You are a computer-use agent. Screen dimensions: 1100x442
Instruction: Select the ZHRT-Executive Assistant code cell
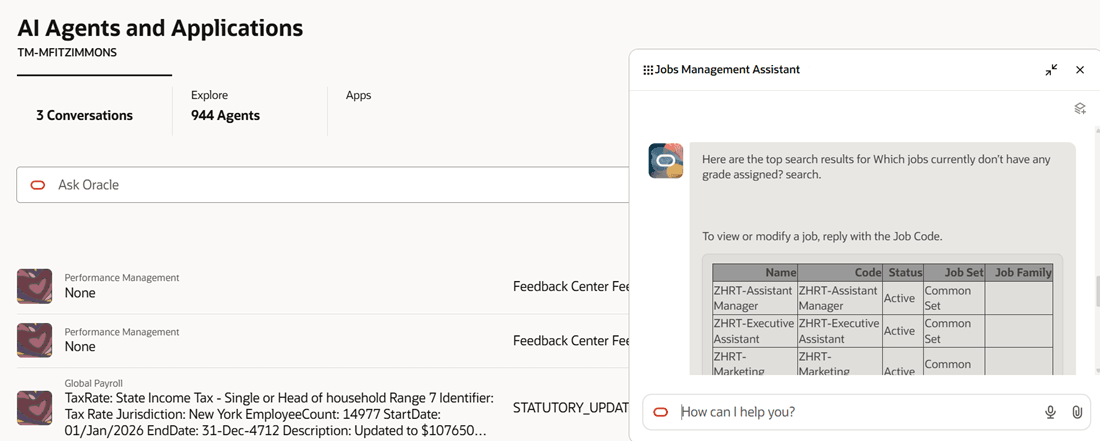[x=840, y=331]
